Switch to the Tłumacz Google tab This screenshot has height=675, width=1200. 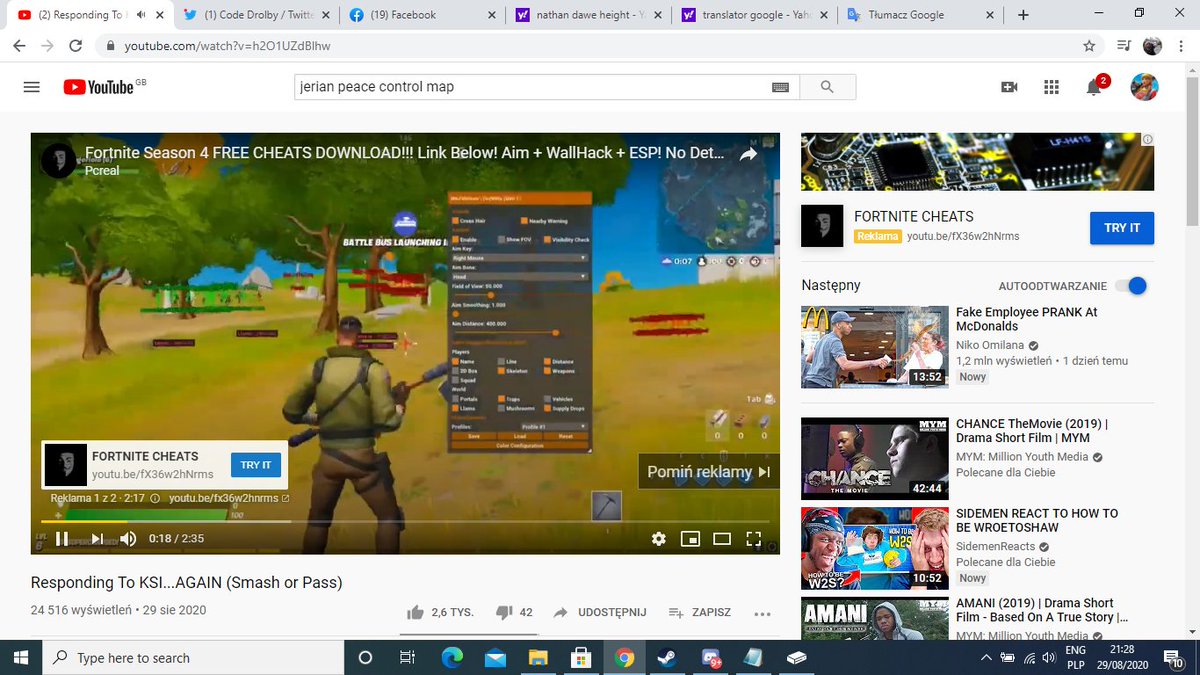click(918, 15)
